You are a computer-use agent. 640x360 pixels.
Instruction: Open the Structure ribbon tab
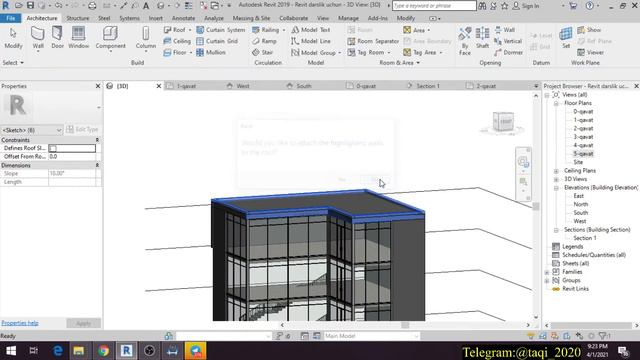coord(78,18)
